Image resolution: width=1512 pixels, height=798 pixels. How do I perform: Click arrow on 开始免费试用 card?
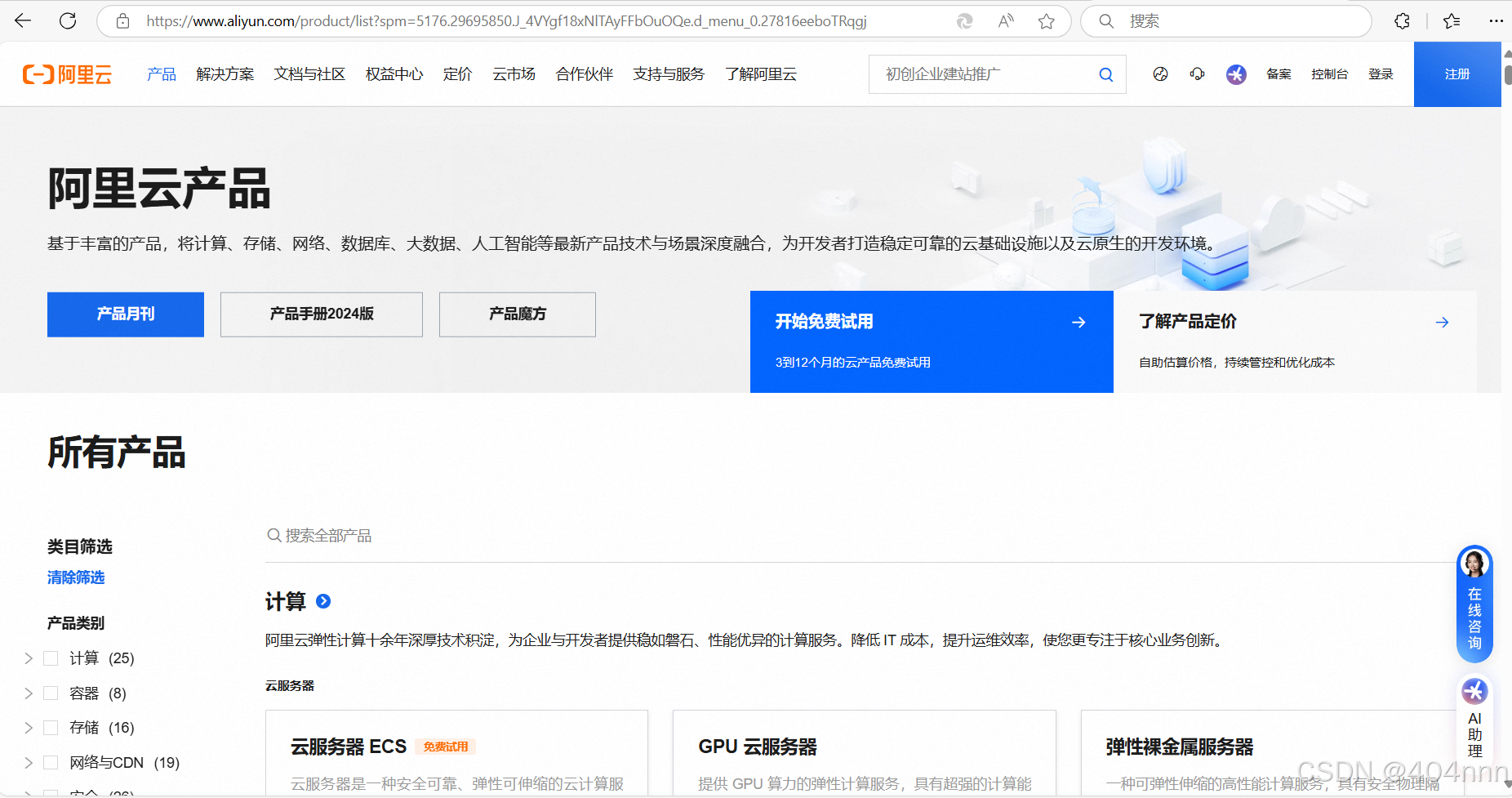coord(1078,322)
